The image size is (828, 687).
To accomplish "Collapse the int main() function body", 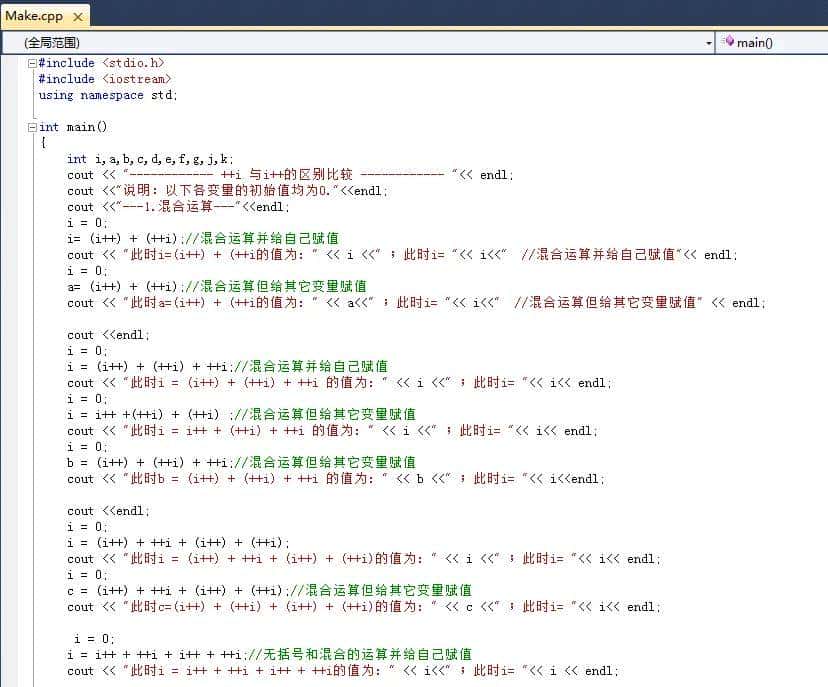I will [x=30, y=126].
